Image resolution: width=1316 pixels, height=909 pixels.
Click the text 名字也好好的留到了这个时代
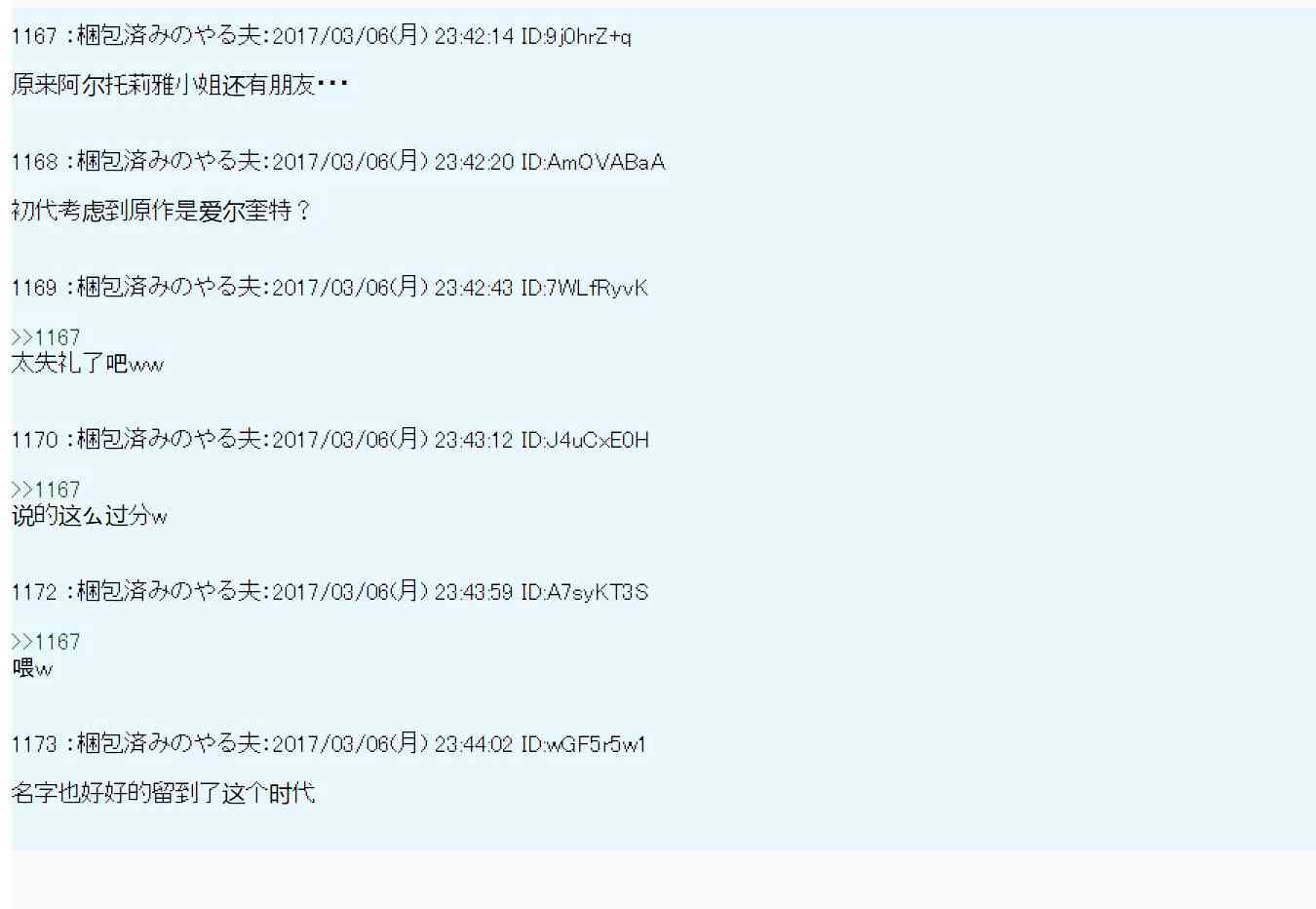[163, 793]
